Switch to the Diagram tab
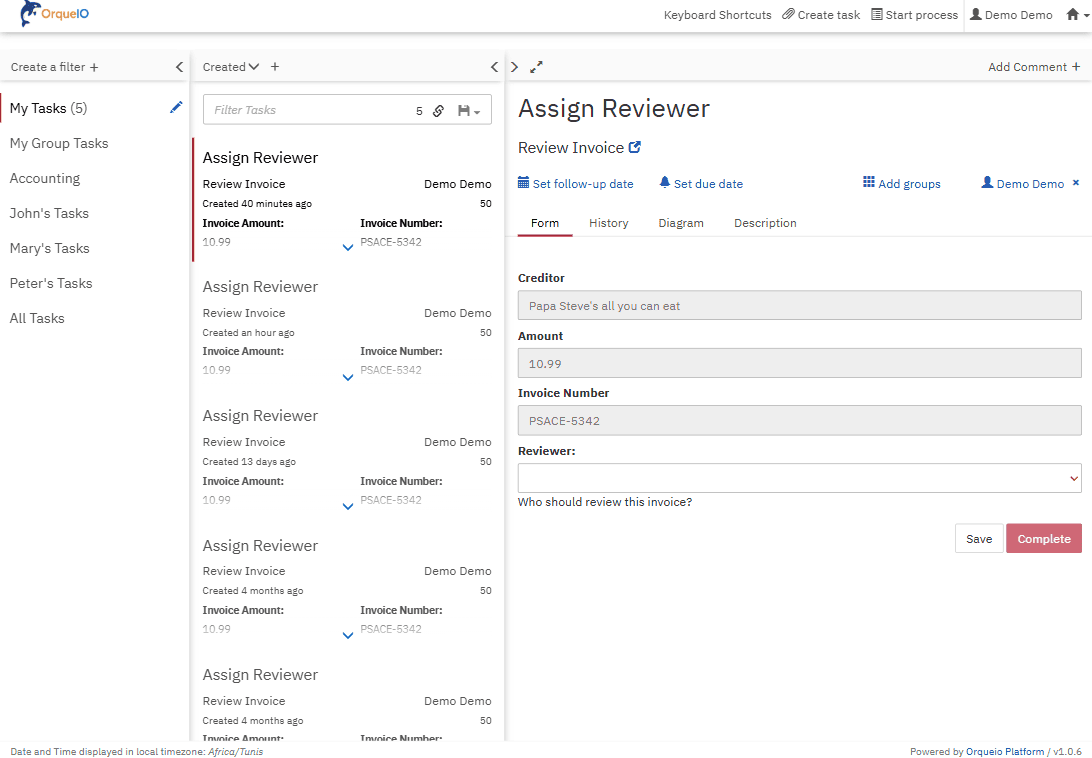 pos(681,223)
